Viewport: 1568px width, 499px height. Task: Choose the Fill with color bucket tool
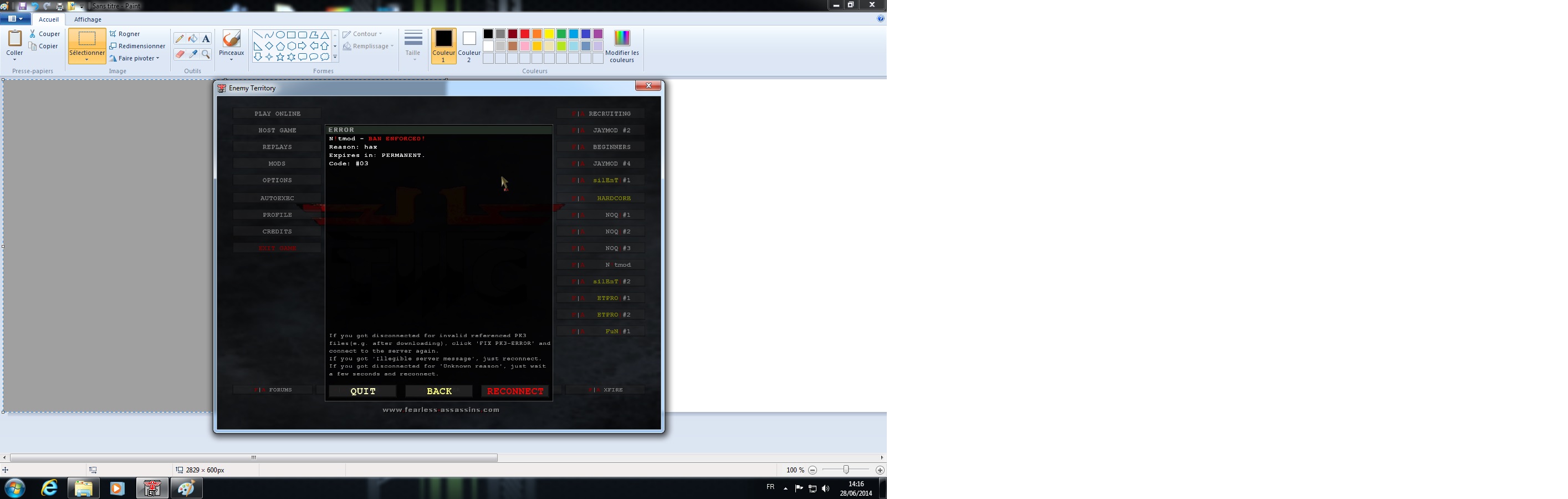193,38
